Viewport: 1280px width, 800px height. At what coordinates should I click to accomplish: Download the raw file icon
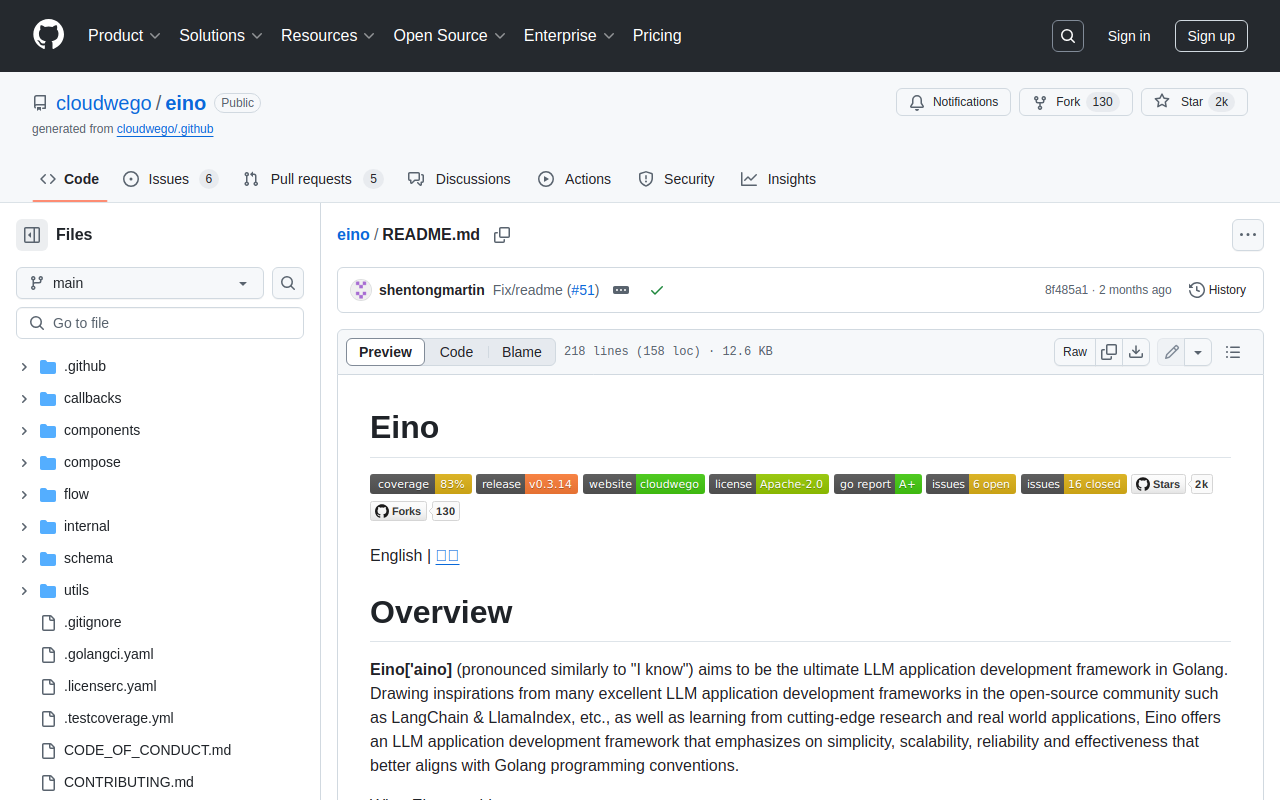click(1136, 352)
